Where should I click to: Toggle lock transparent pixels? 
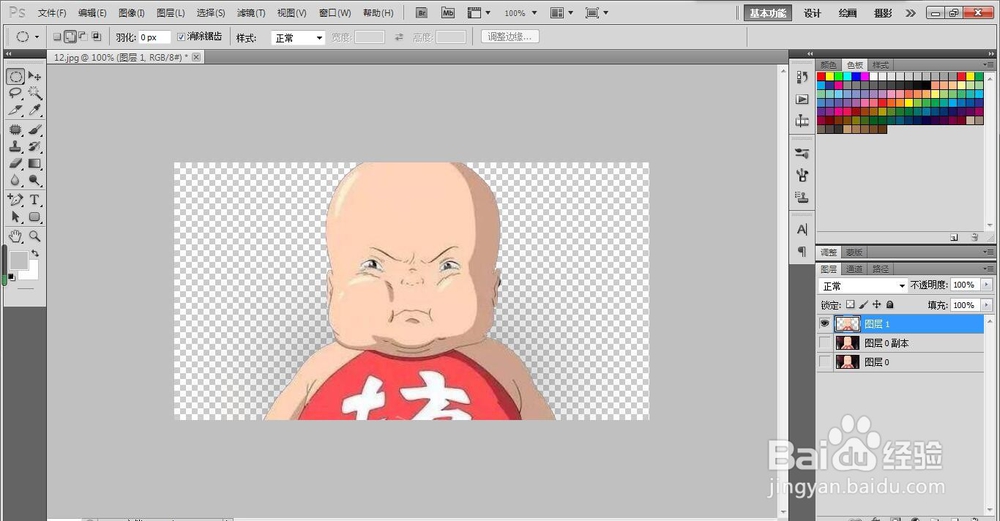(850, 305)
